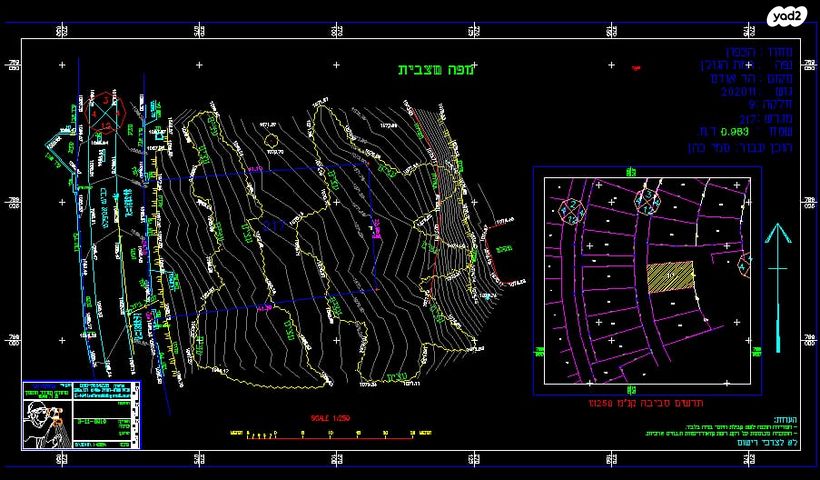Select the green map title 'מפה מצבית'
820x480 pixels.
tap(435, 69)
